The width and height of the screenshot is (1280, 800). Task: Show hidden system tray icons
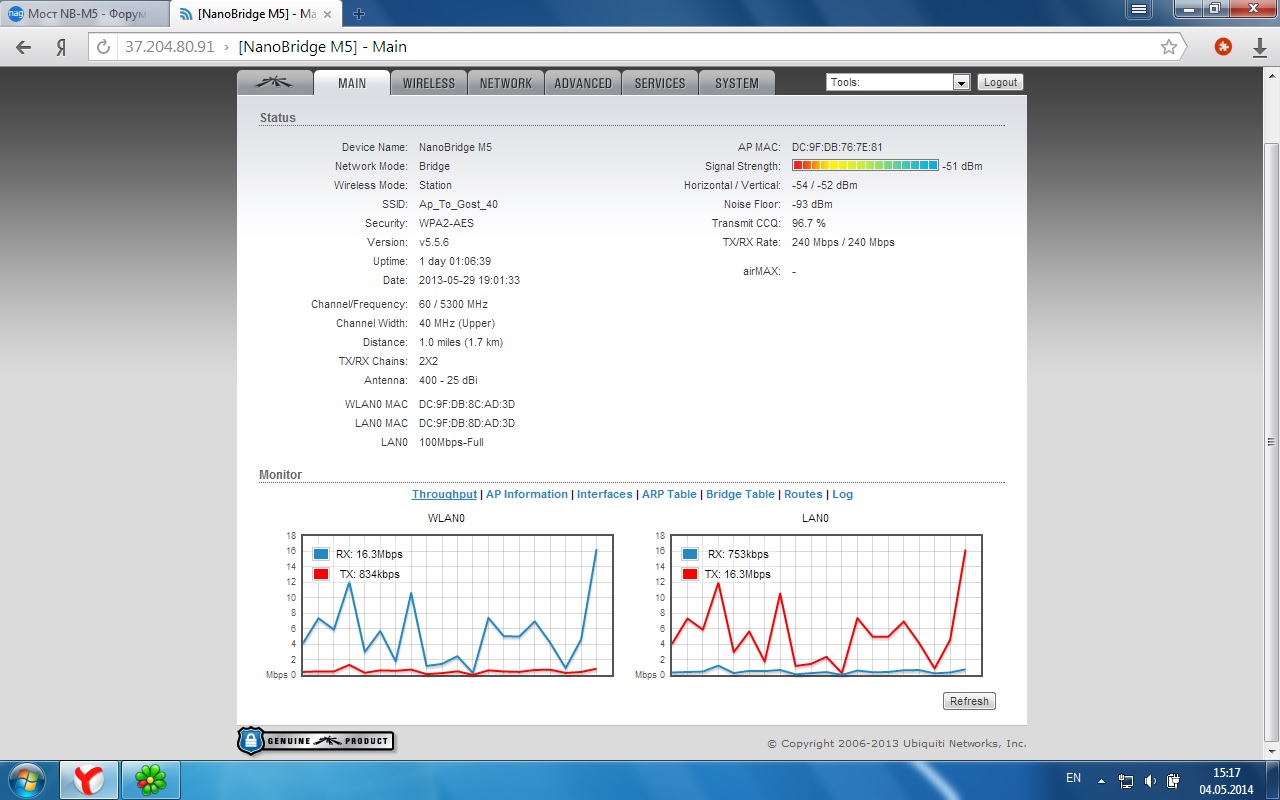click(x=1101, y=780)
